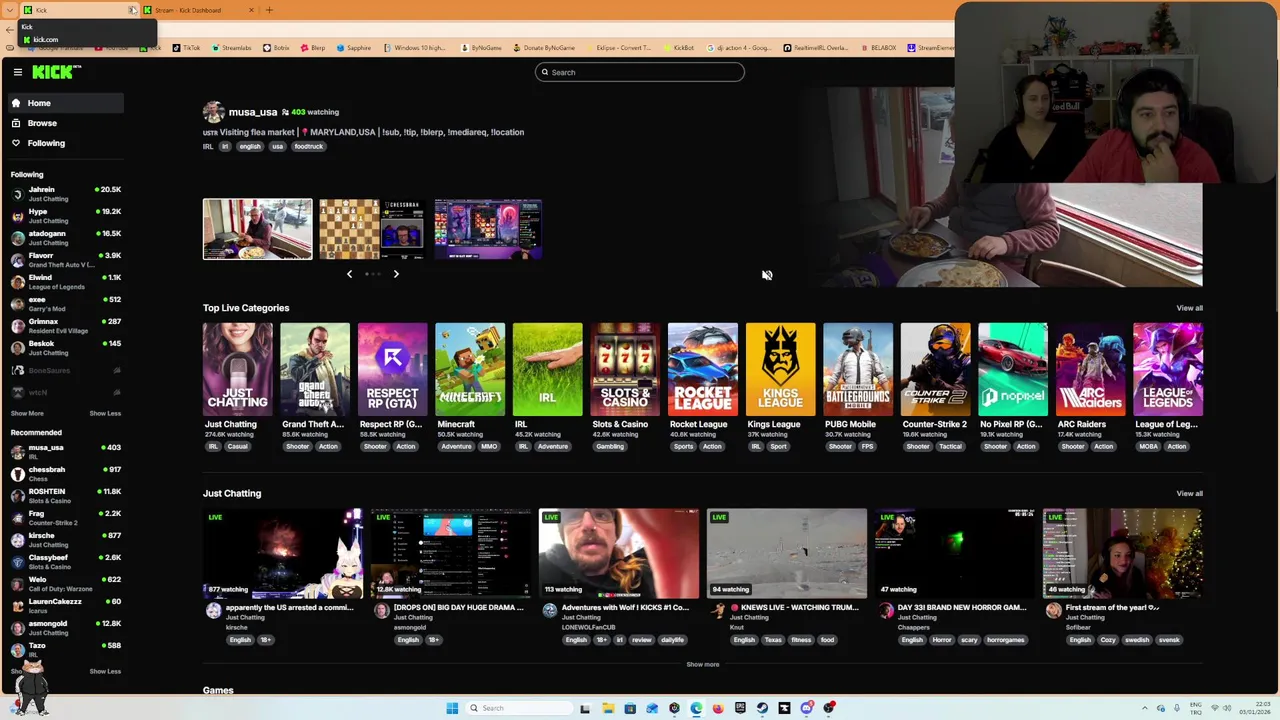Open the Kick hamburger sidebar menu
Viewport: 1280px width, 720px height.
[17, 72]
